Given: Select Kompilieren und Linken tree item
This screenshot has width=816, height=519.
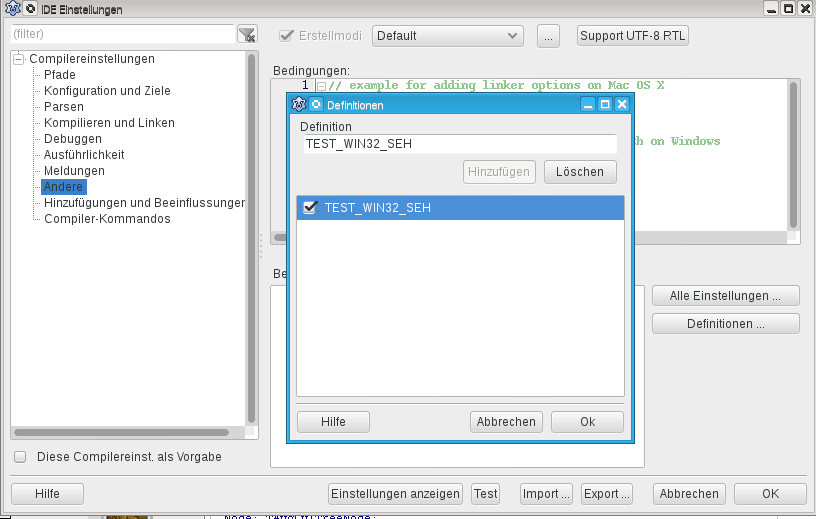Looking at the screenshot, I should point(109,123).
